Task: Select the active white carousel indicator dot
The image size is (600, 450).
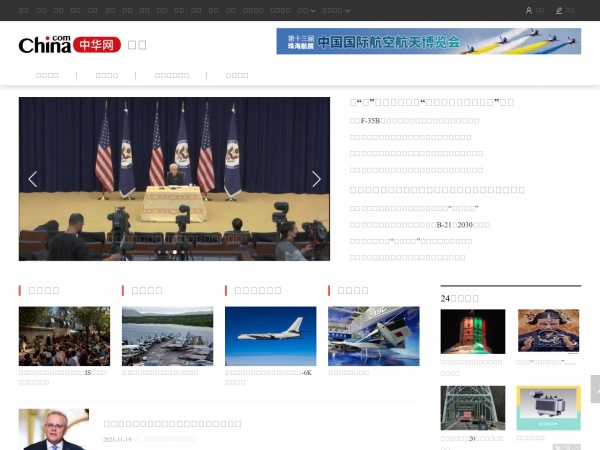Action: 175,252
